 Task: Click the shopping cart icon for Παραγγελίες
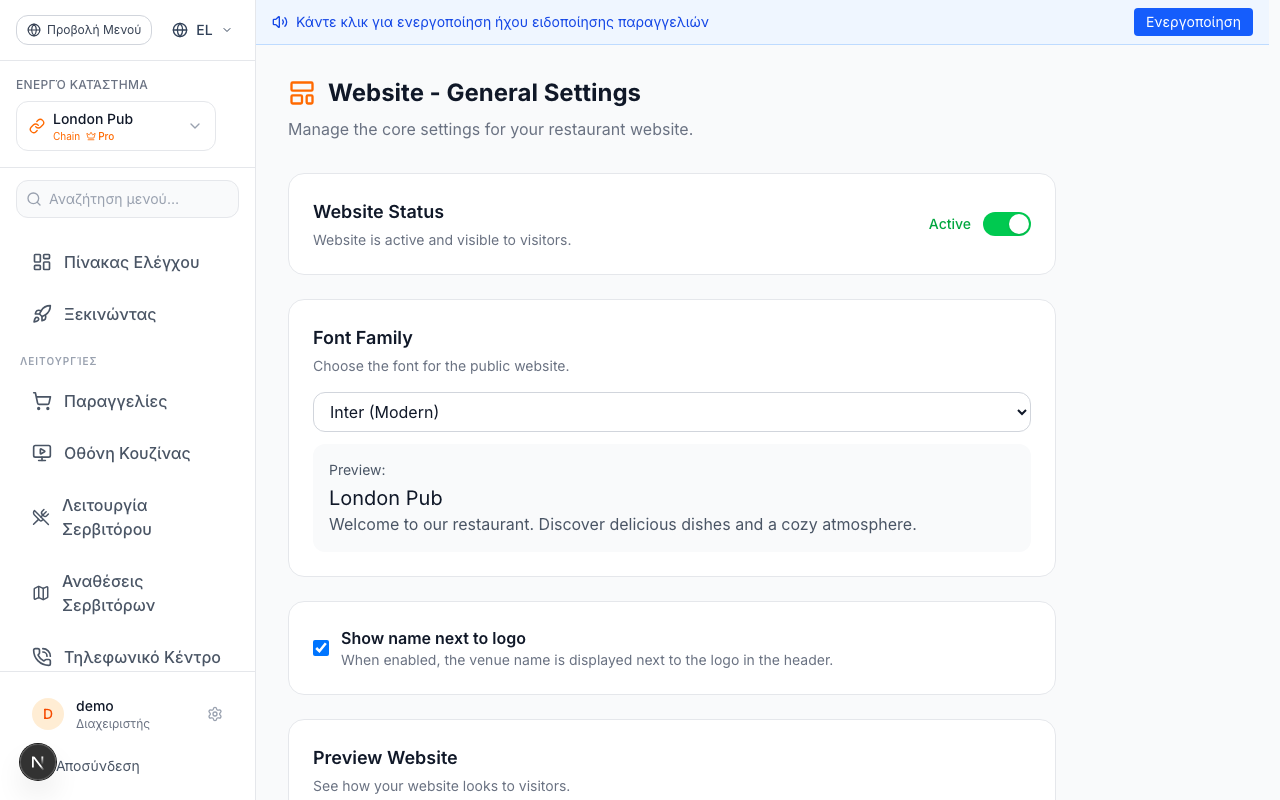tap(42, 401)
